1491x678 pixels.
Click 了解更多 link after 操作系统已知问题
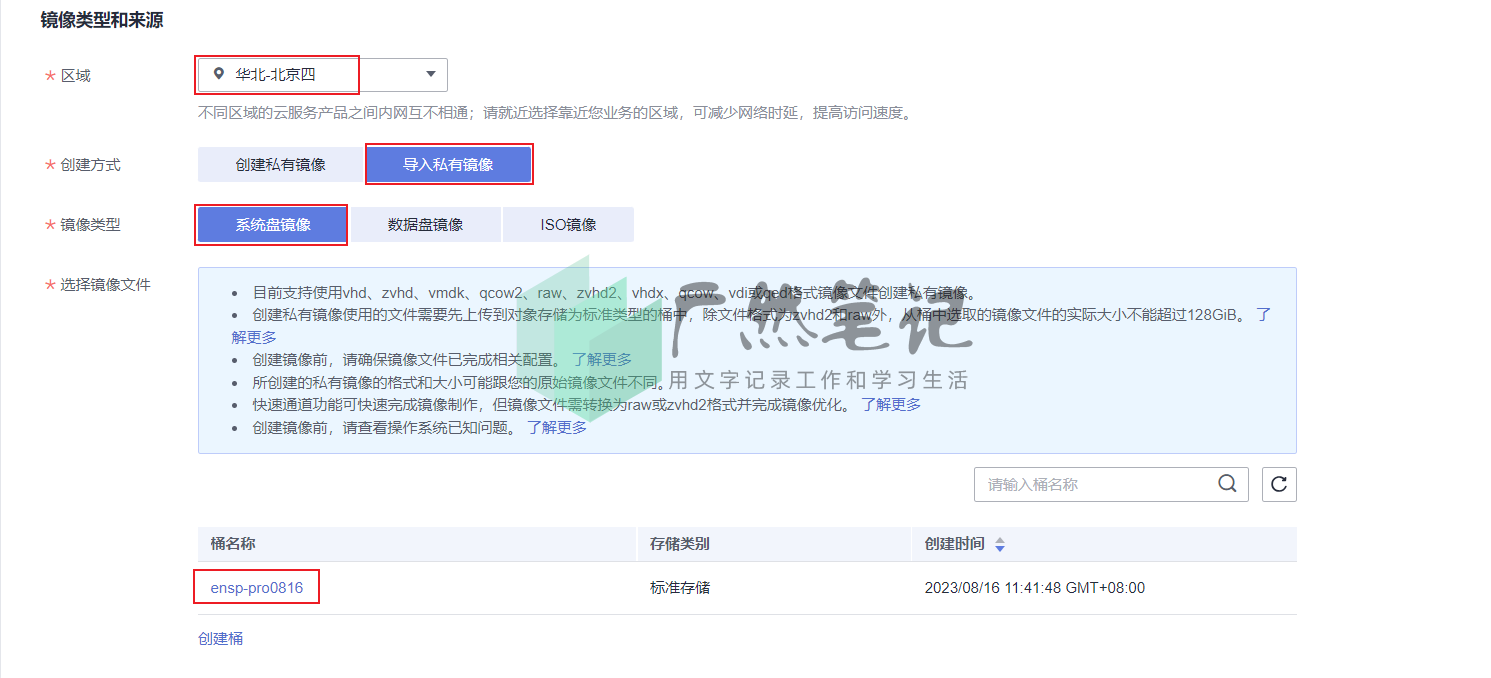coord(557,427)
